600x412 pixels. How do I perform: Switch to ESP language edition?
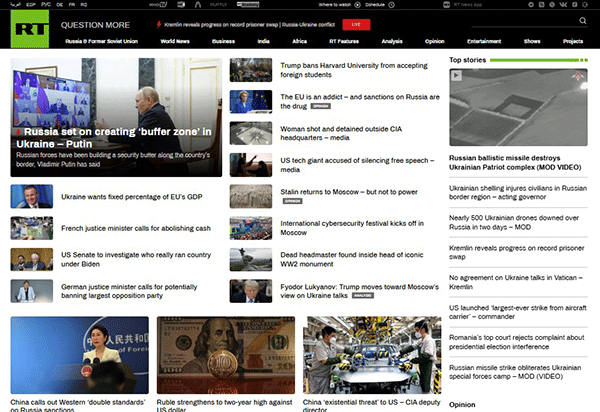point(31,5)
